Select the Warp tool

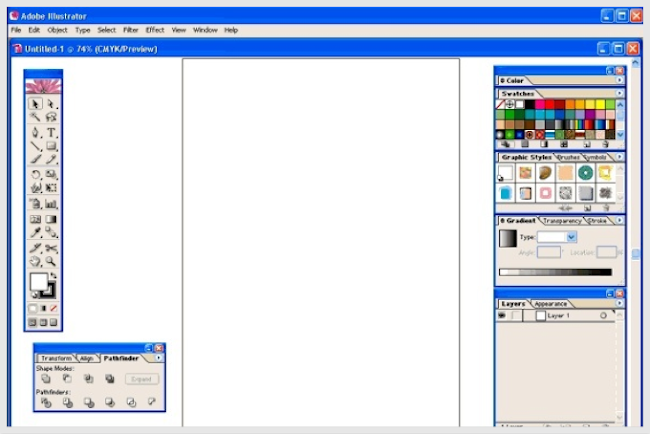pos(35,188)
